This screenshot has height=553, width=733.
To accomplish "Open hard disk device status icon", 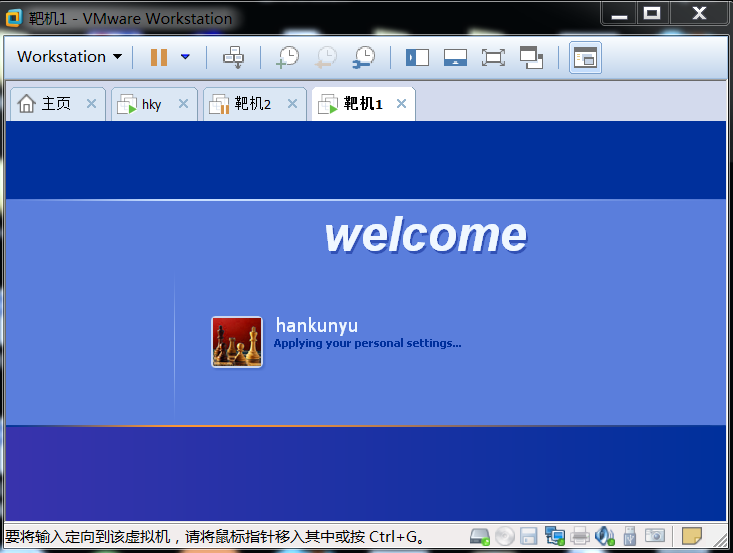I will tap(479, 536).
